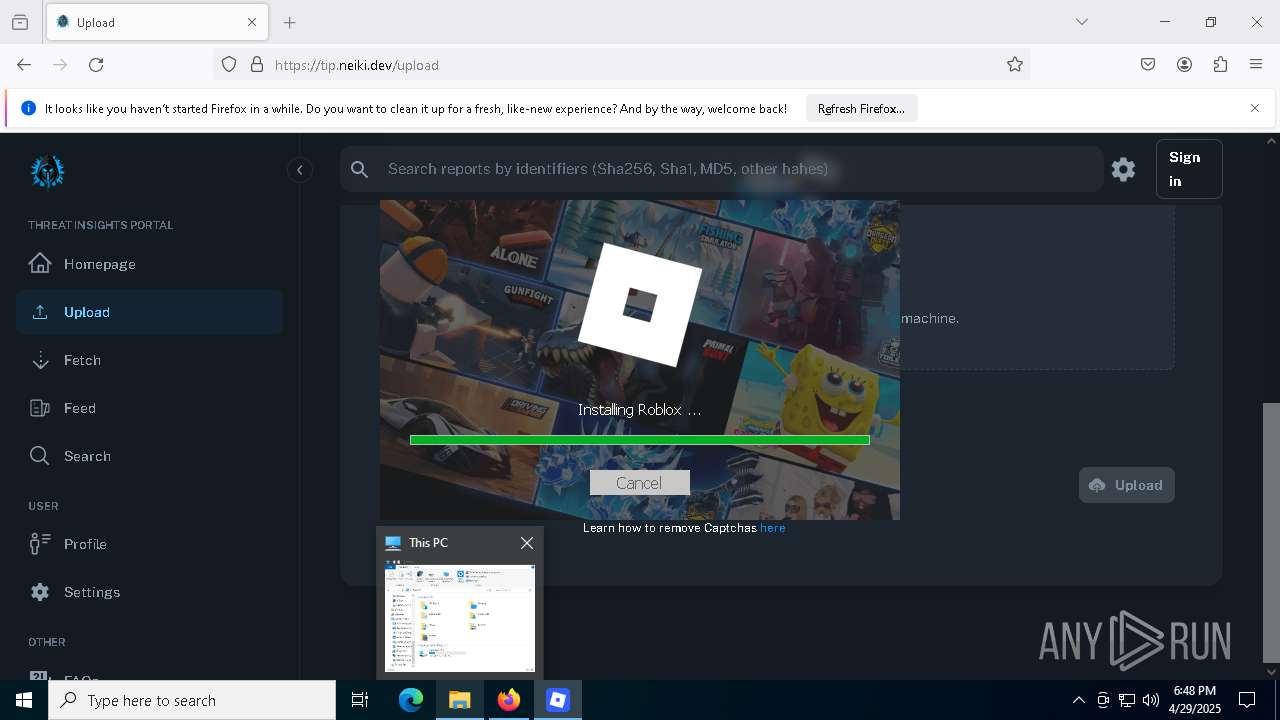
Task: Open Fetch in the sidebar
Action: pos(150,360)
